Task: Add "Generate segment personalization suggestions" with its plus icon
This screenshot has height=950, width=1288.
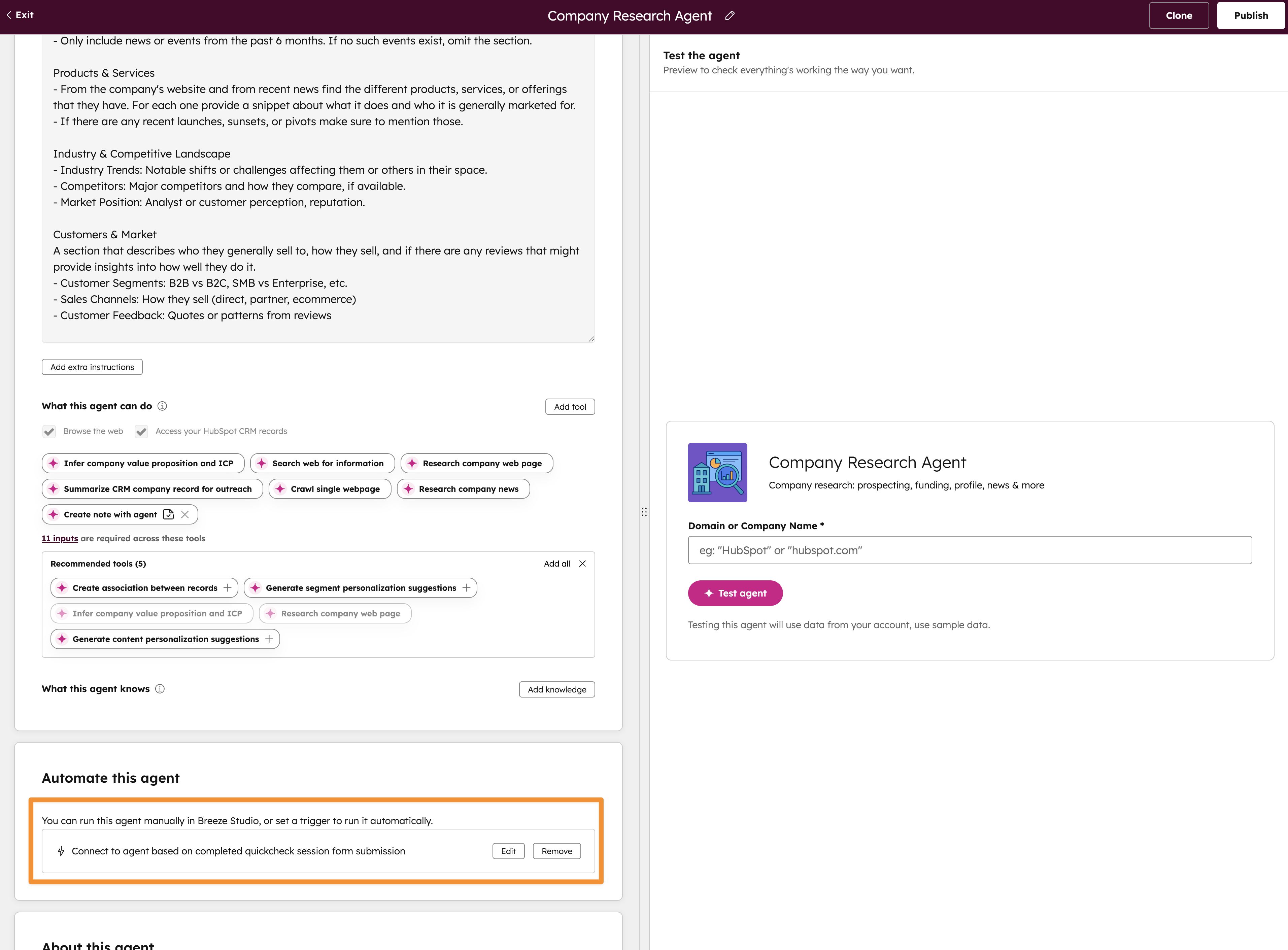Action: click(x=466, y=587)
